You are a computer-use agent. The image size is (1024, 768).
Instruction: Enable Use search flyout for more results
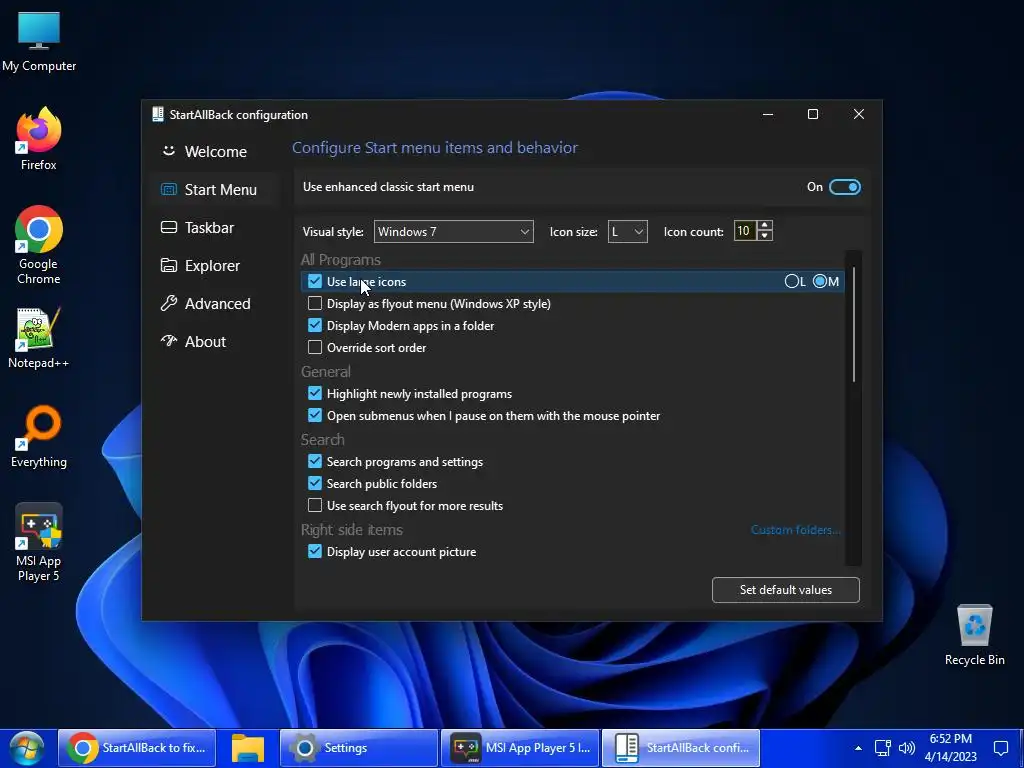pyautogui.click(x=315, y=505)
